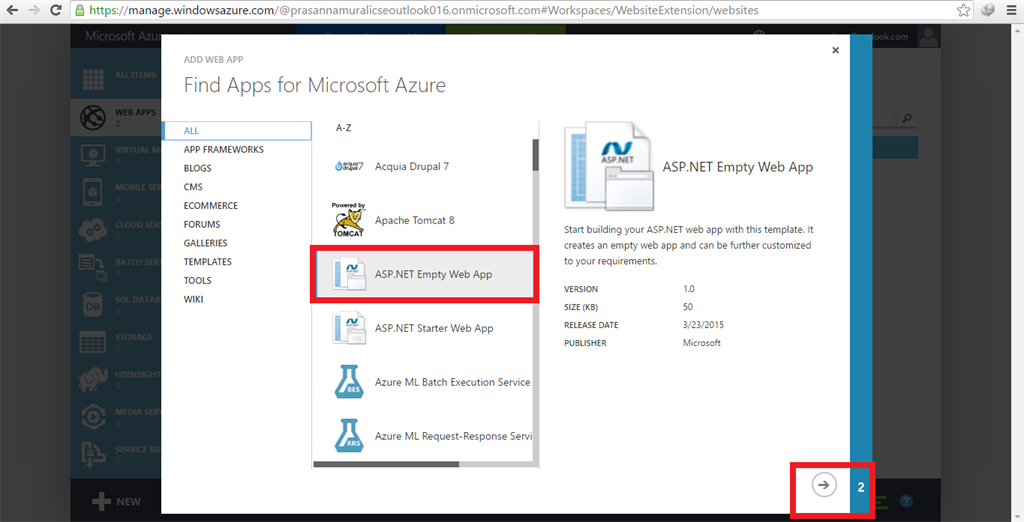The image size is (1024, 522).
Task: Open Cloud Services sidebar icon
Action: coord(93,229)
